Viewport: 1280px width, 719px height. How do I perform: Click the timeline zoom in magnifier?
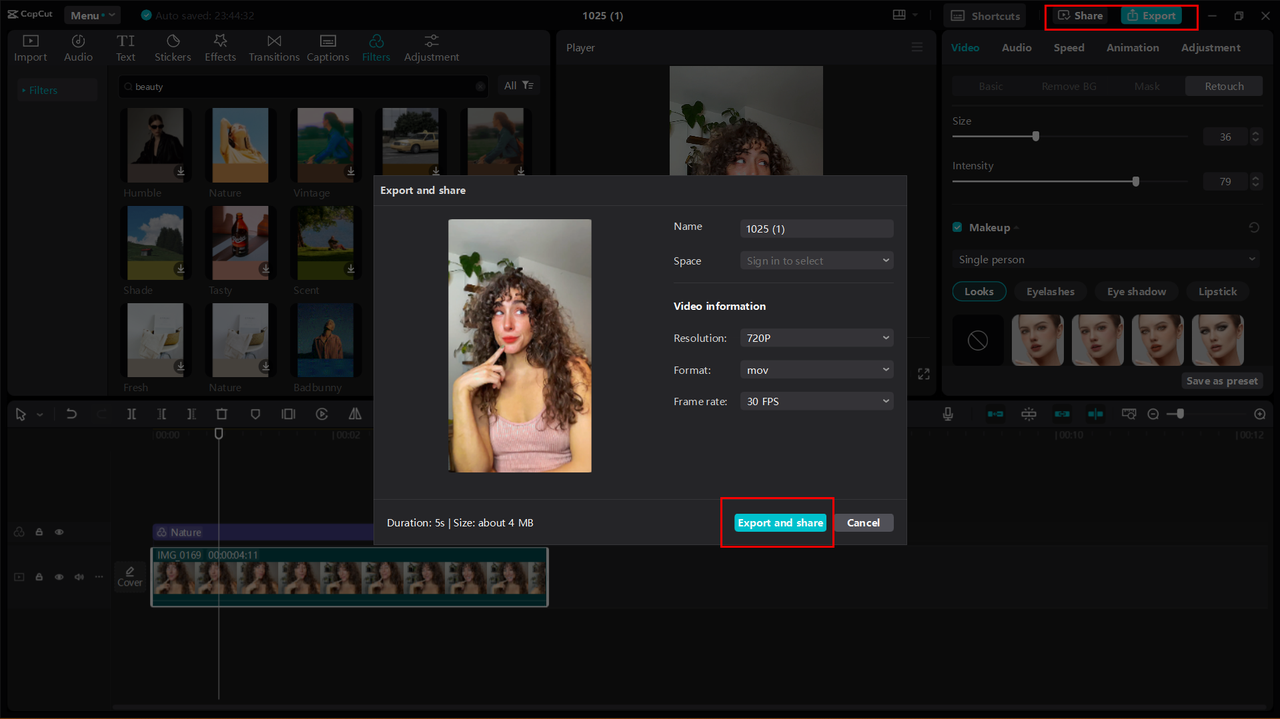click(x=1260, y=414)
